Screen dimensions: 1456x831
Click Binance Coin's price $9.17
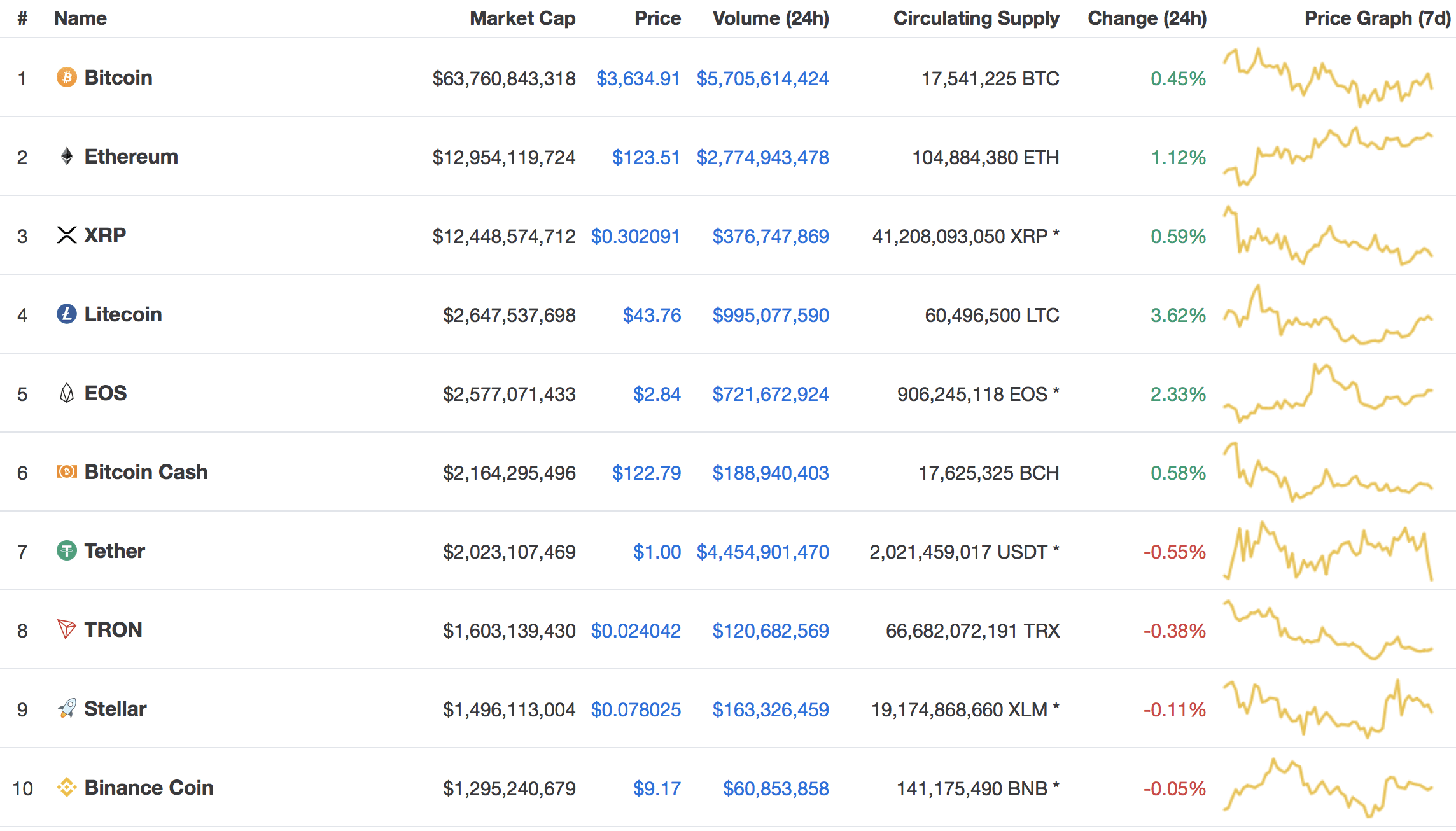pos(657,788)
